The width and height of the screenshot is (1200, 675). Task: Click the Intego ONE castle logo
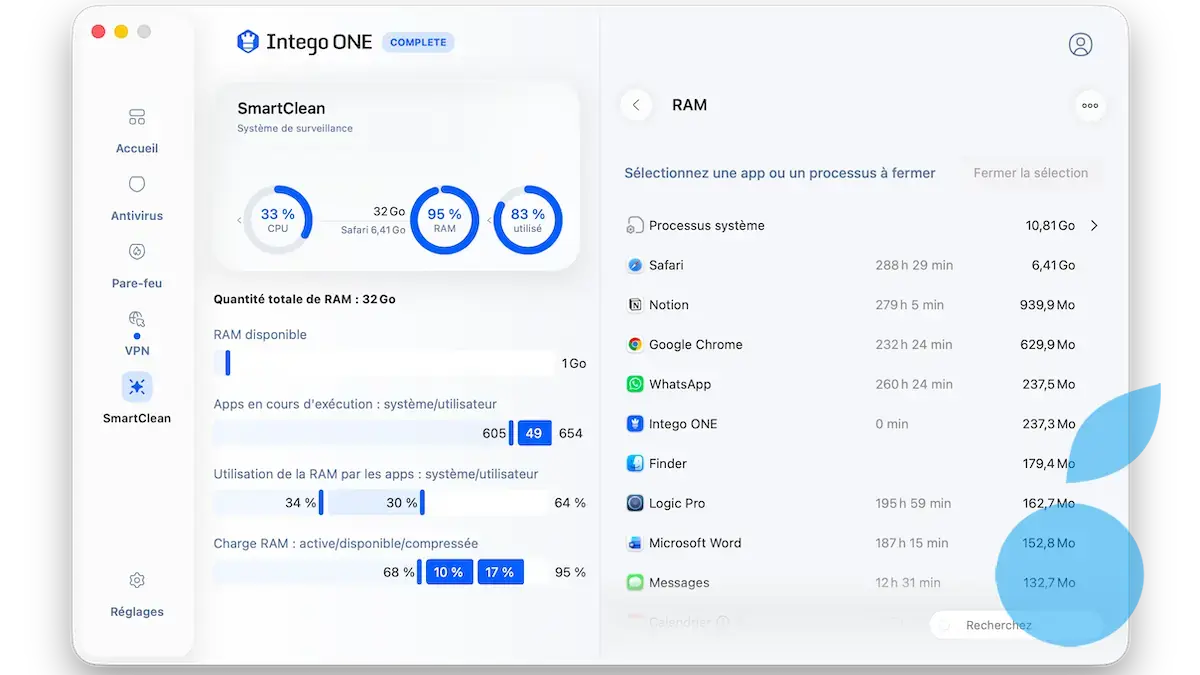[247, 42]
